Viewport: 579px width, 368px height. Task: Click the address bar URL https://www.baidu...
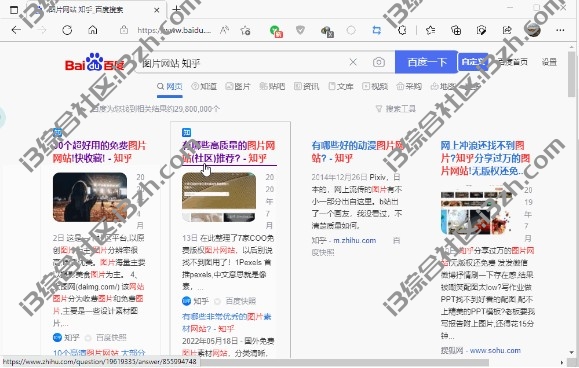pos(174,30)
